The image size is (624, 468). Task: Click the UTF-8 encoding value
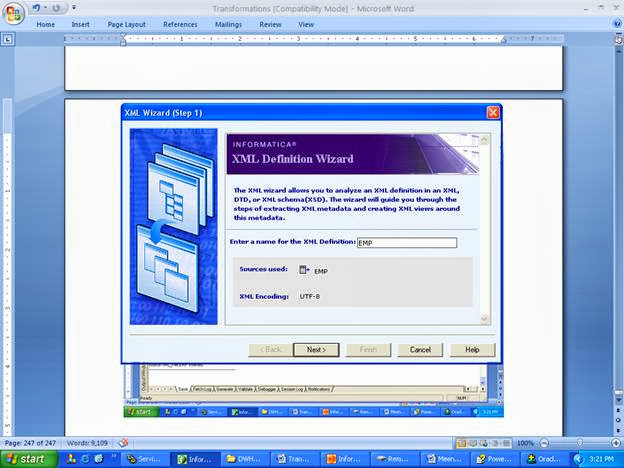click(310, 296)
